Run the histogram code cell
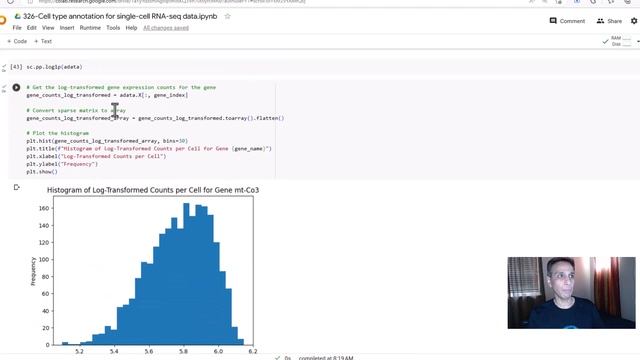Image resolution: width=640 pixels, height=360 pixels. [16, 87]
